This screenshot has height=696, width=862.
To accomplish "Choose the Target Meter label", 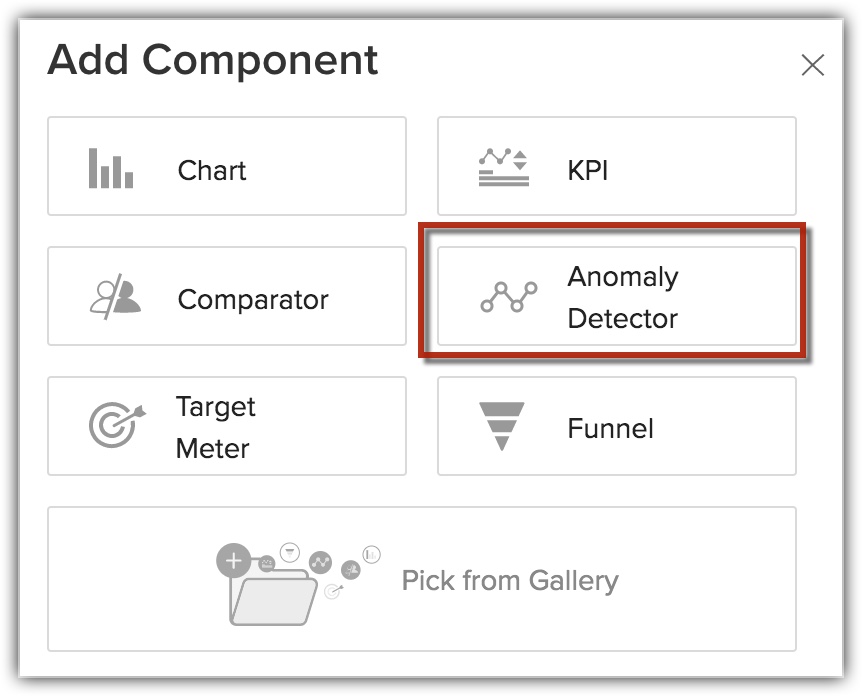I will point(216,427).
